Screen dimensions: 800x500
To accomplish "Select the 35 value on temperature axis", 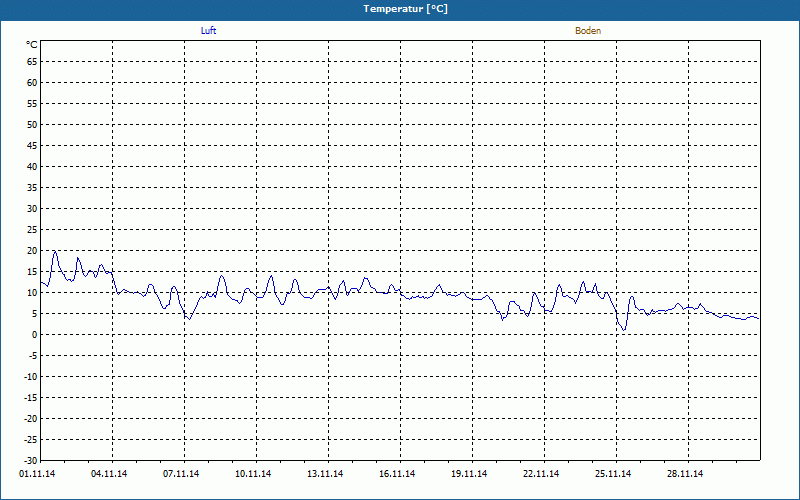I will pos(32,188).
